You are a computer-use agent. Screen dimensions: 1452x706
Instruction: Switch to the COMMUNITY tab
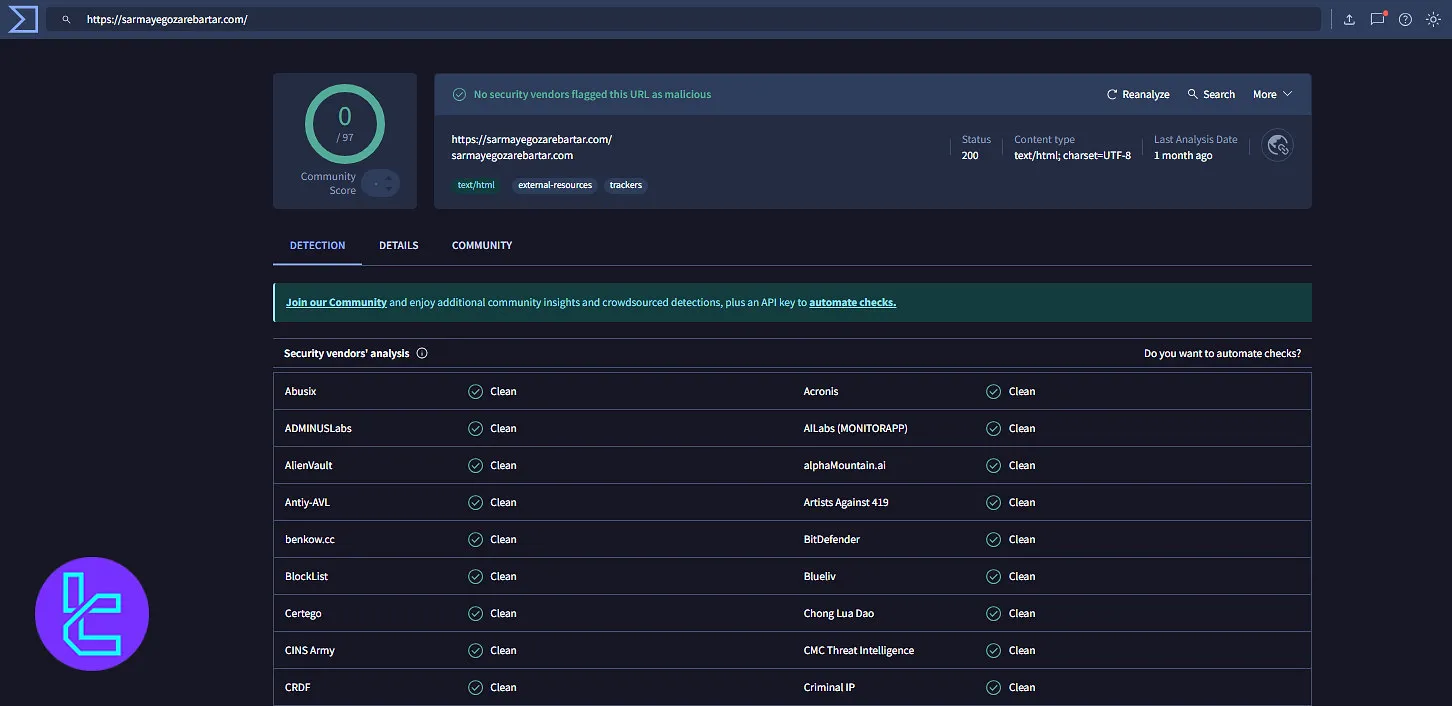point(481,245)
